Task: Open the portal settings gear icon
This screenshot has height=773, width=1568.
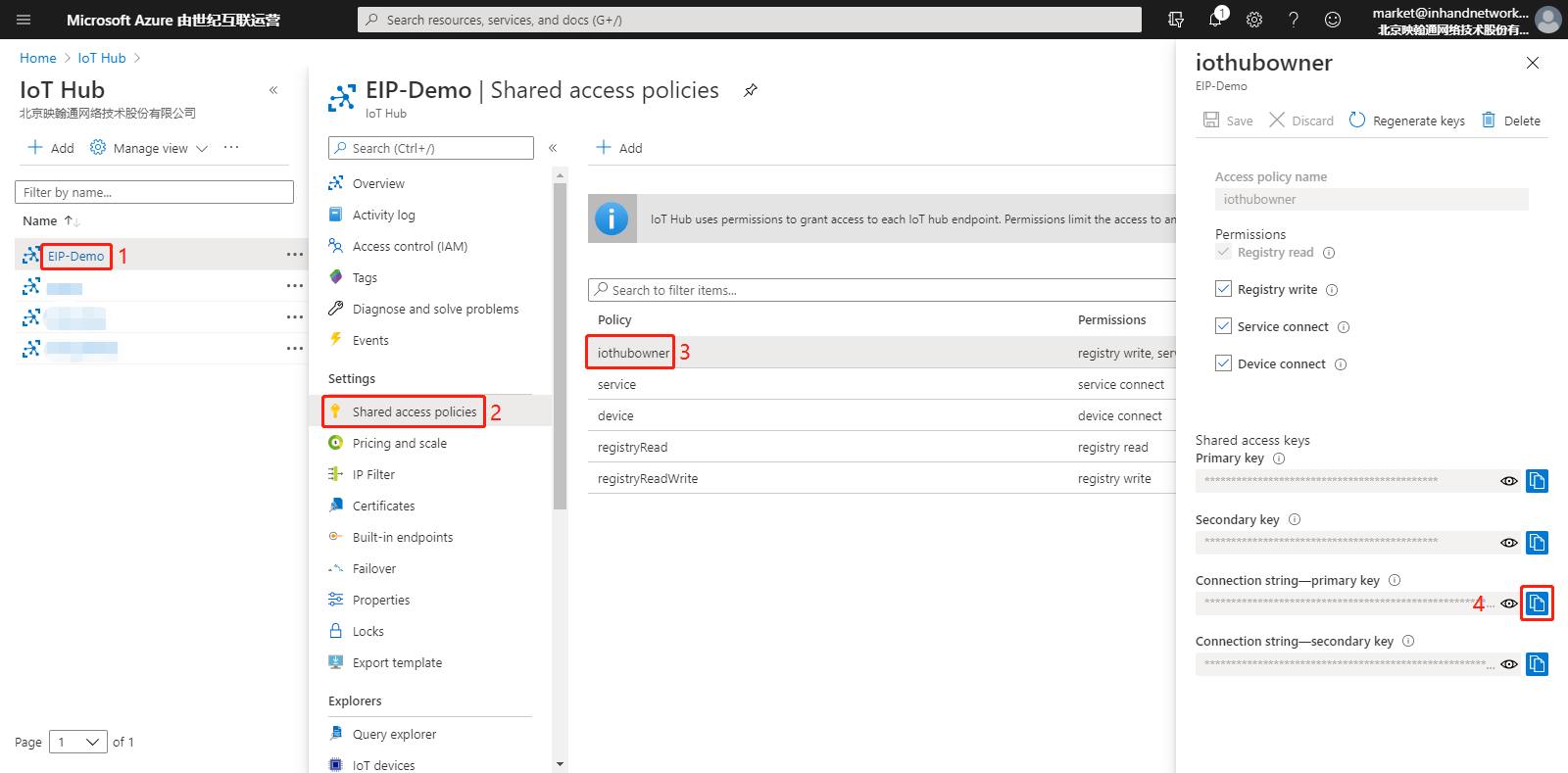Action: (x=1254, y=20)
